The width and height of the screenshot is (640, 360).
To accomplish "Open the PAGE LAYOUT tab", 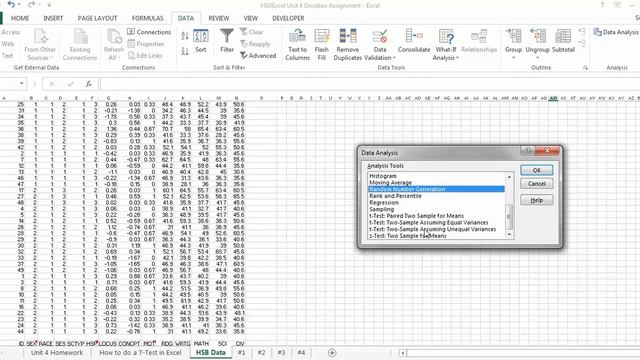I will click(98, 18).
